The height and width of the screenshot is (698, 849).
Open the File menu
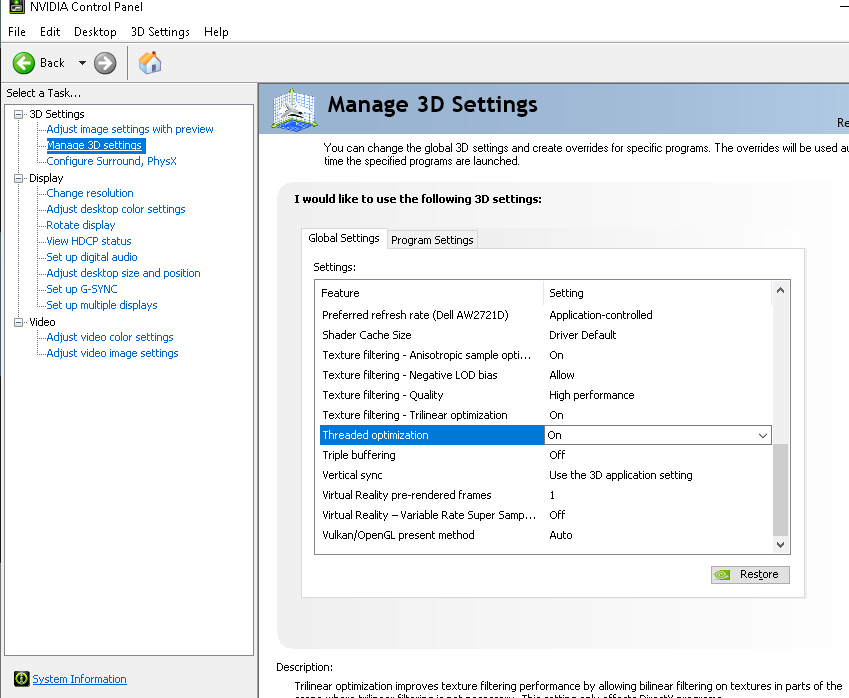tap(17, 32)
